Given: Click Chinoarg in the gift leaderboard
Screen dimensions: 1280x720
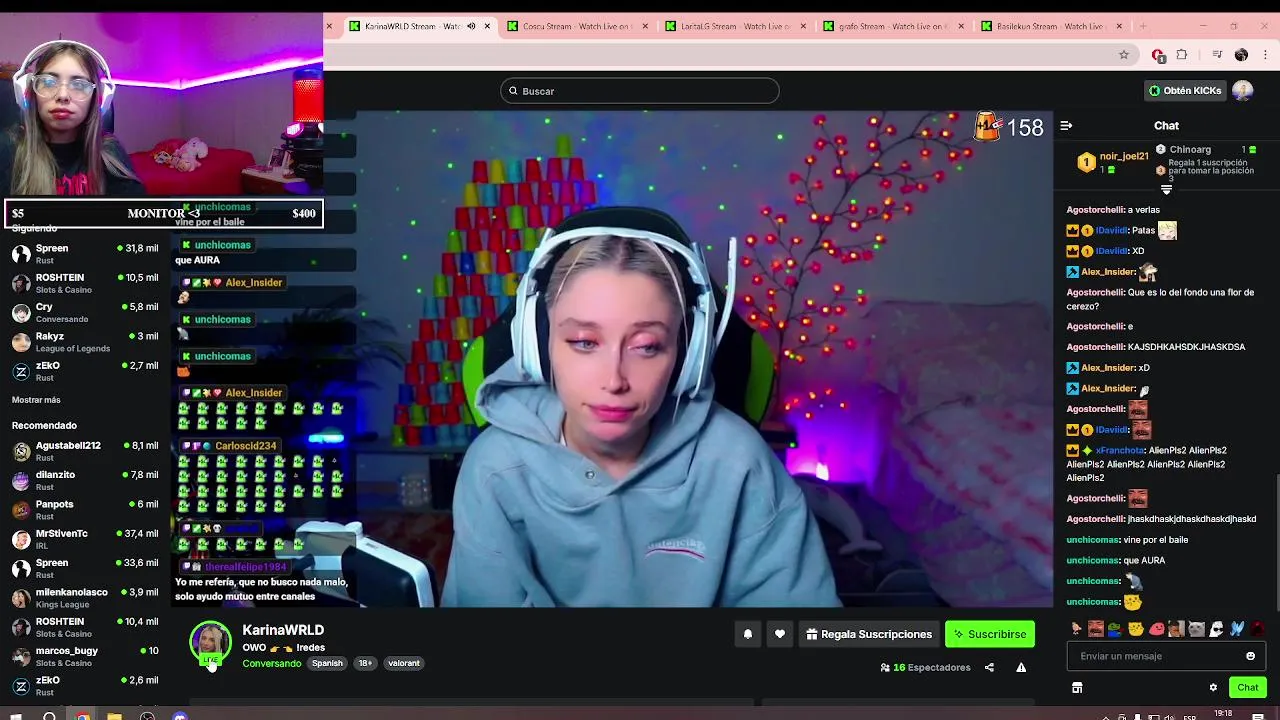Looking at the screenshot, I should point(1190,150).
